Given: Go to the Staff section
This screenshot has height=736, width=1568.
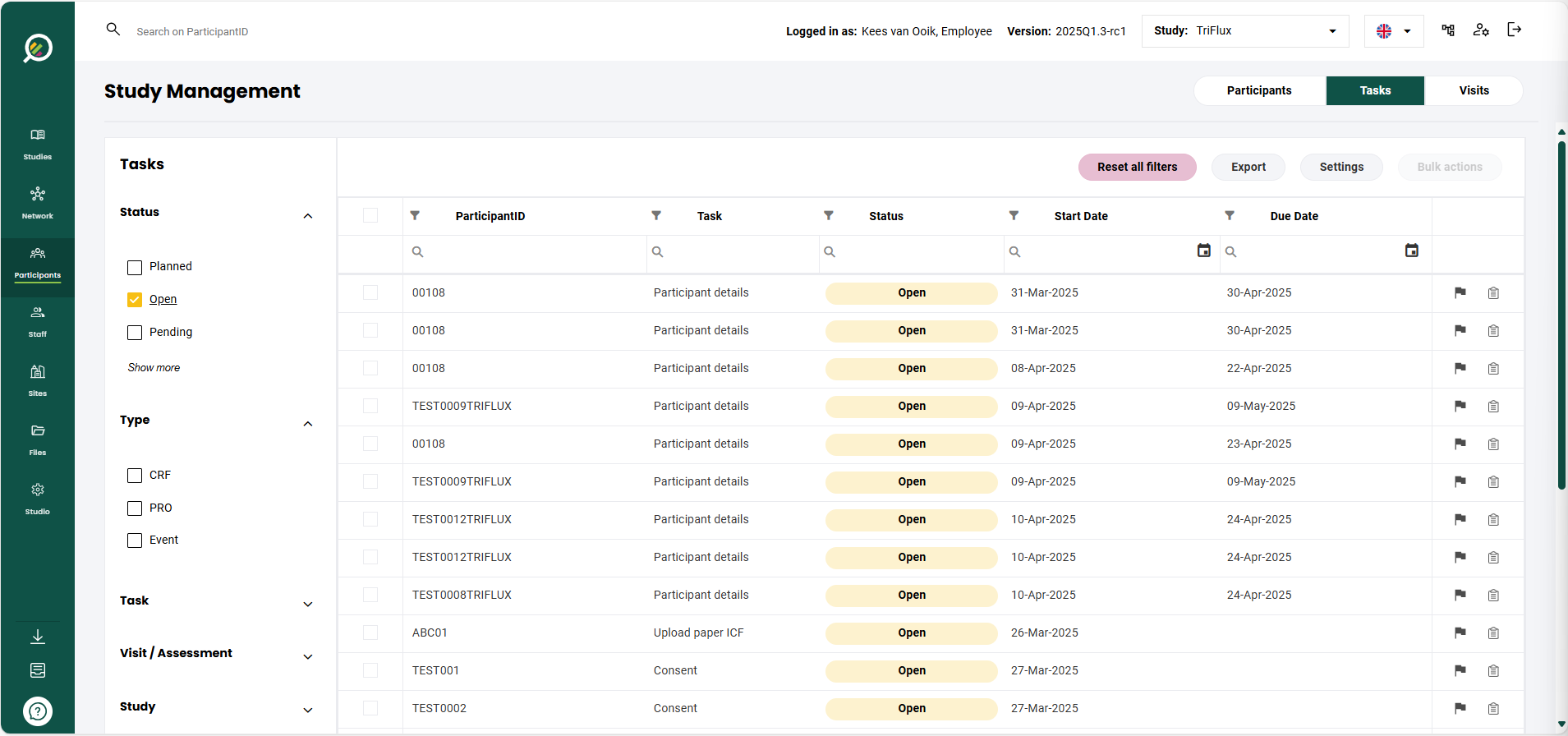Looking at the screenshot, I should tap(37, 321).
